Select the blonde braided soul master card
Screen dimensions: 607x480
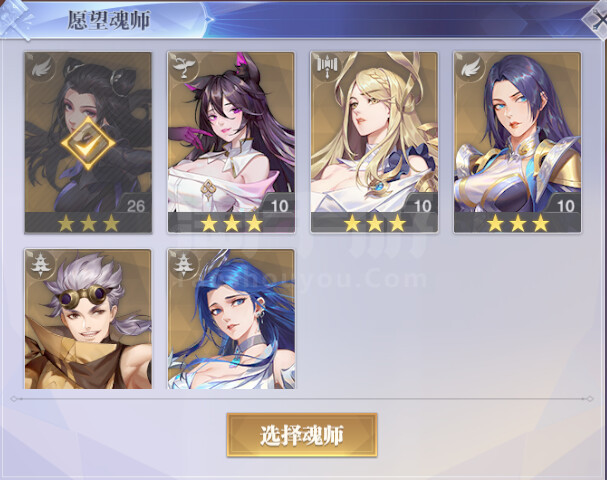(x=374, y=142)
